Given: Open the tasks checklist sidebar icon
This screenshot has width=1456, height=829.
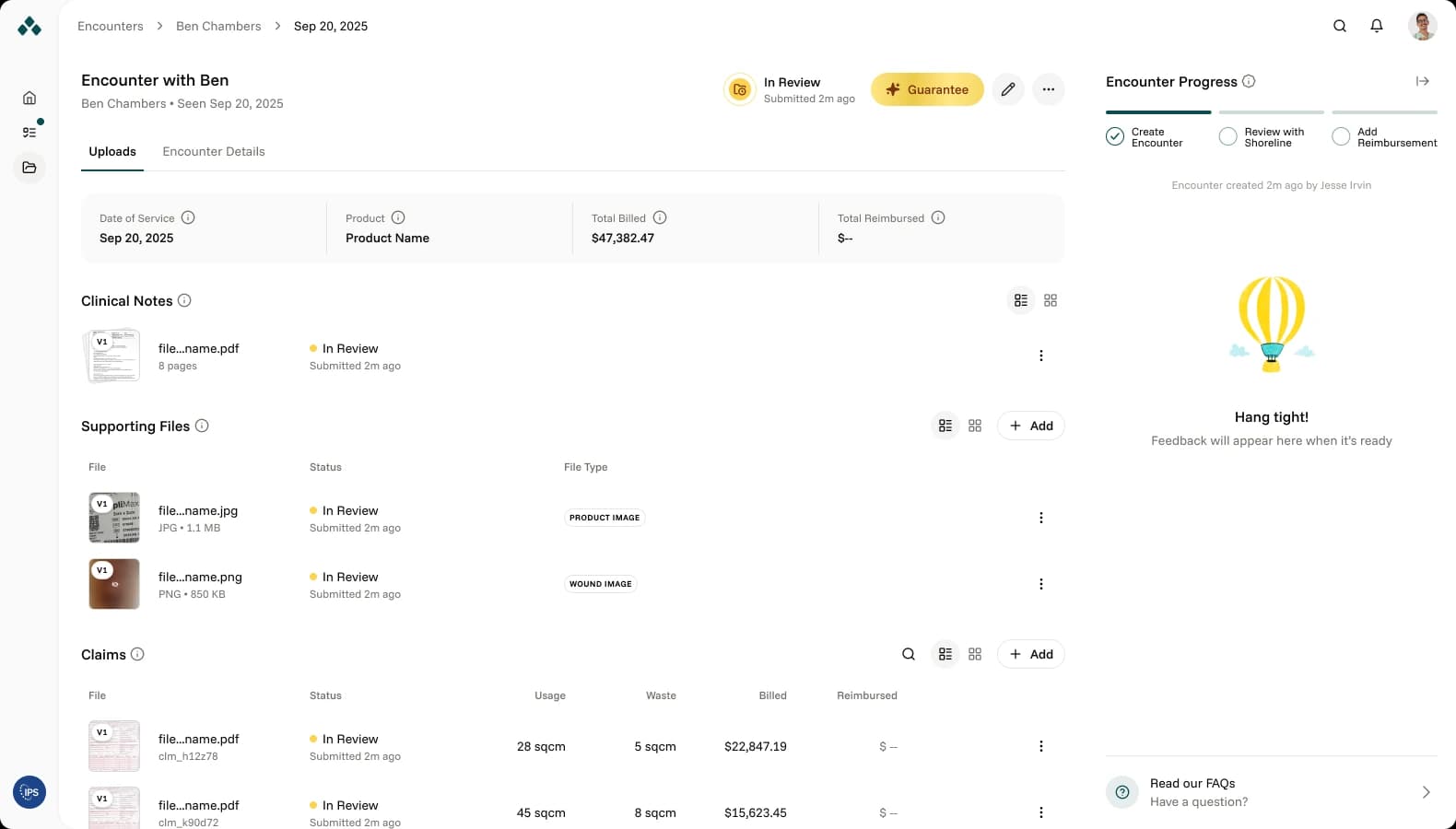Looking at the screenshot, I should coord(29,133).
